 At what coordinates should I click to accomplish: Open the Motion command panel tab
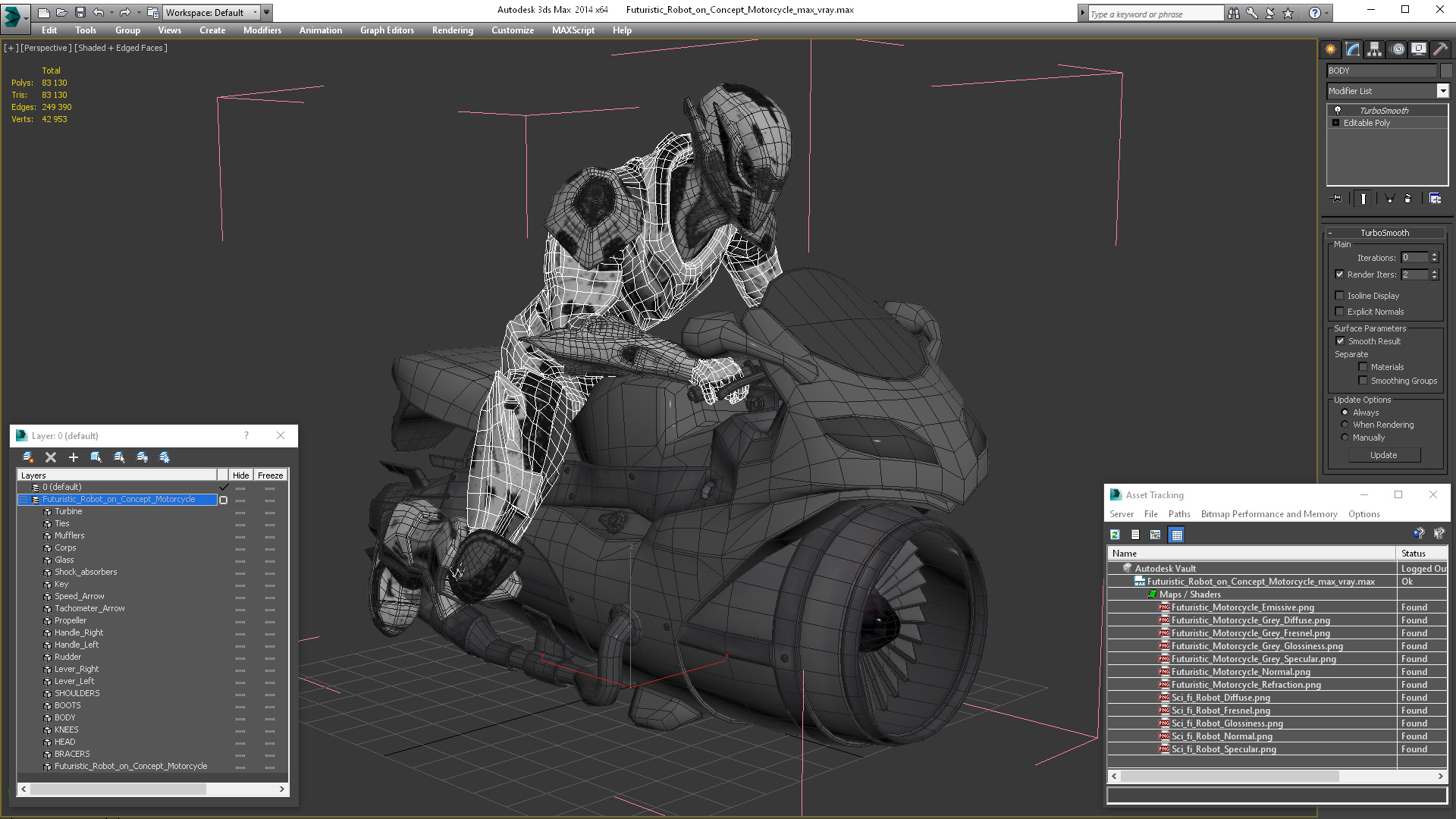(x=1398, y=49)
